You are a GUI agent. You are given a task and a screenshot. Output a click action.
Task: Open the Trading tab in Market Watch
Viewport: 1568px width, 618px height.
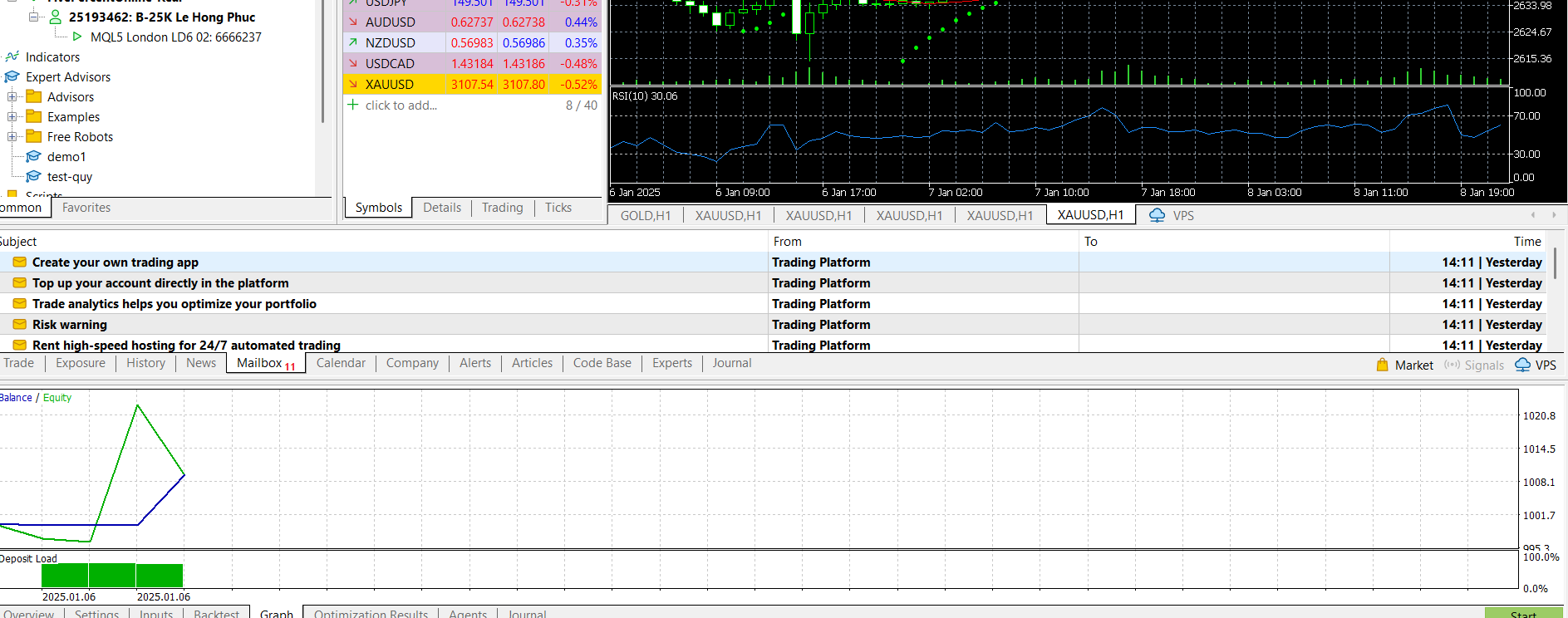(x=503, y=208)
